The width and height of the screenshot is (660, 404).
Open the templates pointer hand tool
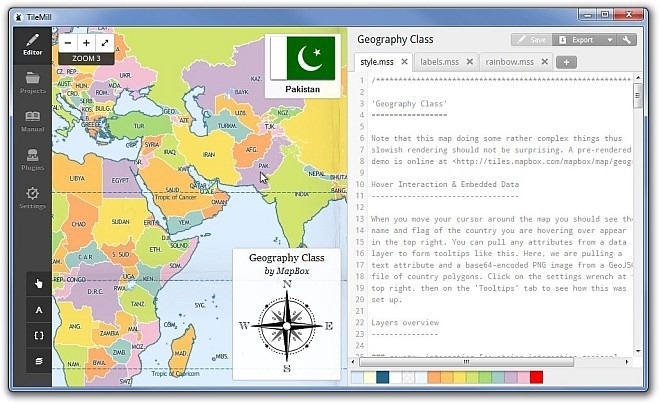(39, 284)
